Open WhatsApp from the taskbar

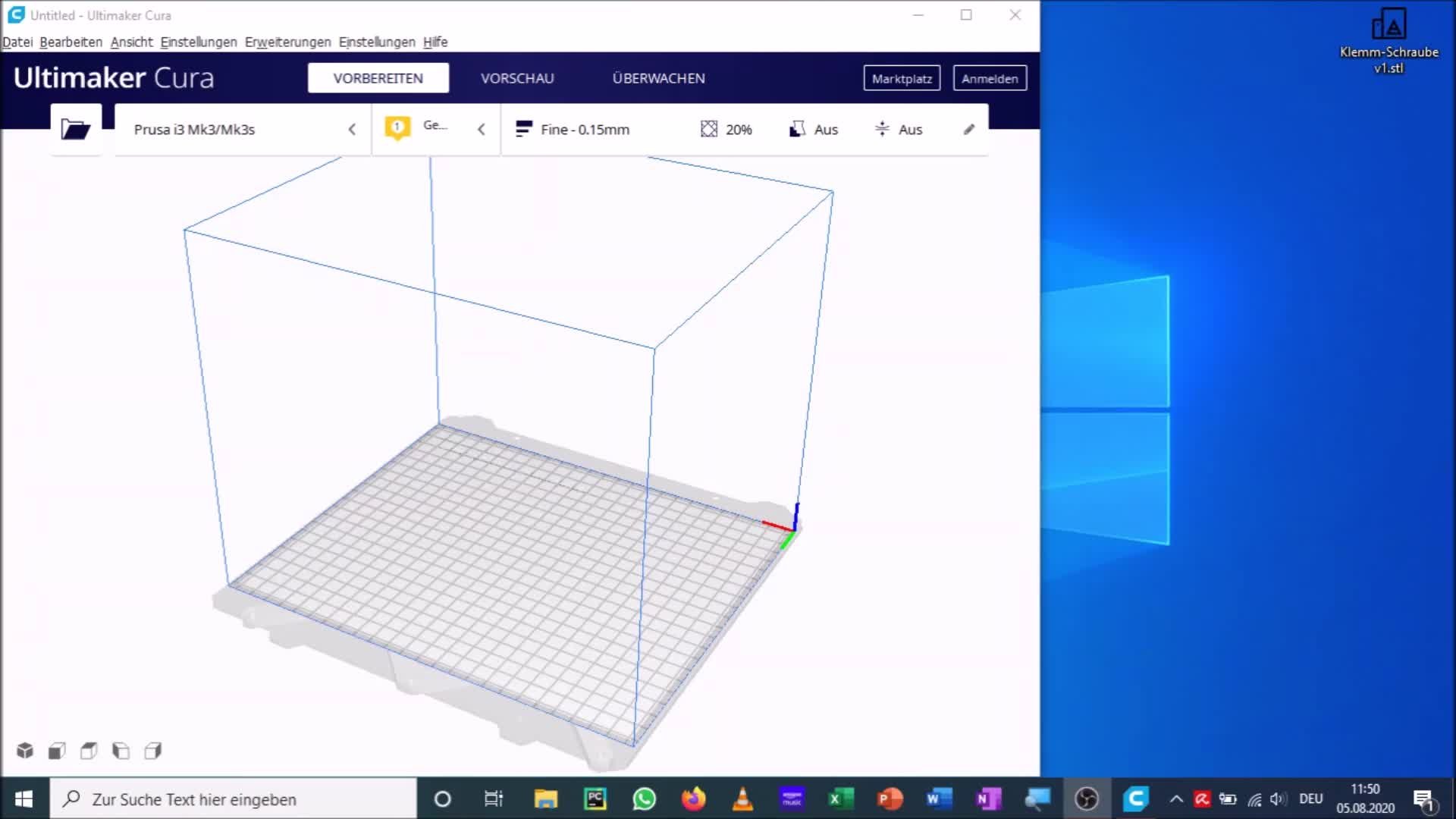[x=645, y=799]
